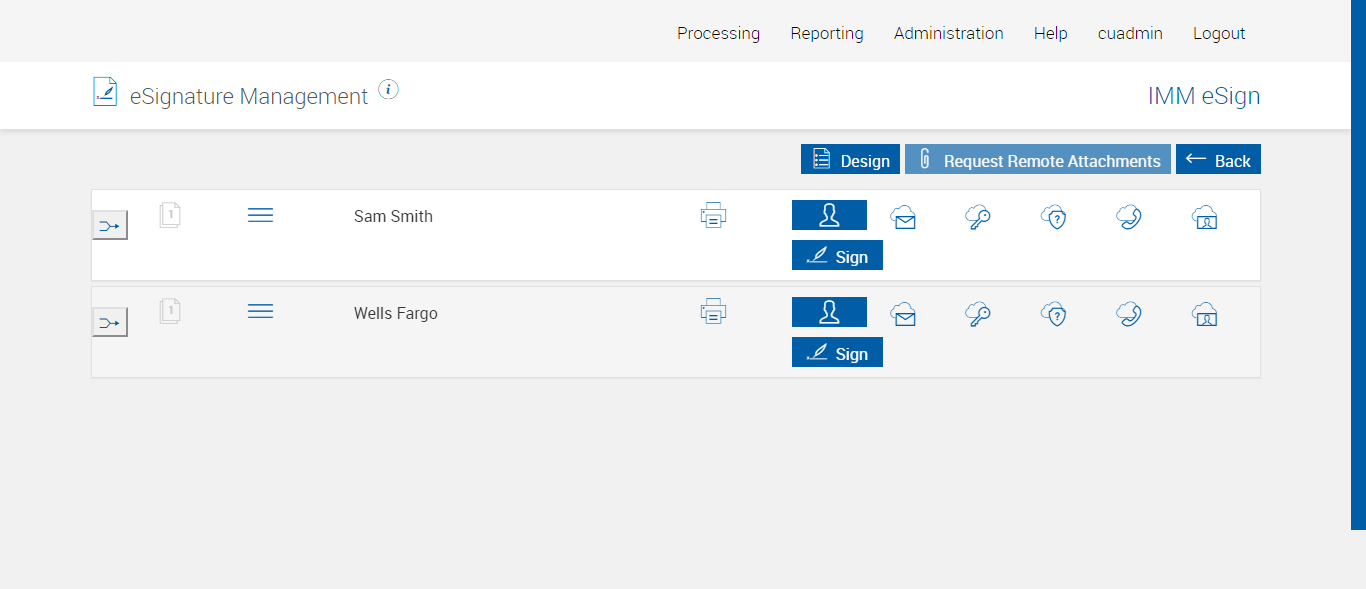The width and height of the screenshot is (1366, 589).
Task: Select the in-person signer button for Wells Fargo
Action: point(829,312)
